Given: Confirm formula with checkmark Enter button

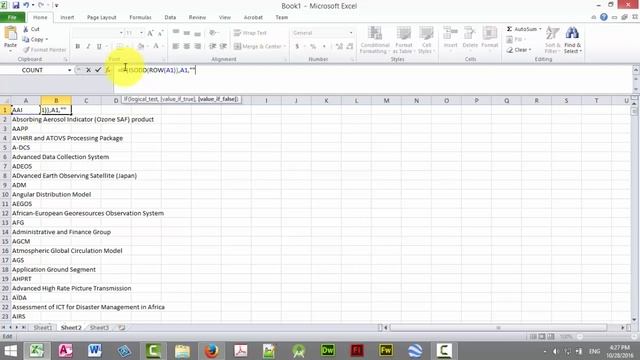Looking at the screenshot, I should tap(98, 70).
